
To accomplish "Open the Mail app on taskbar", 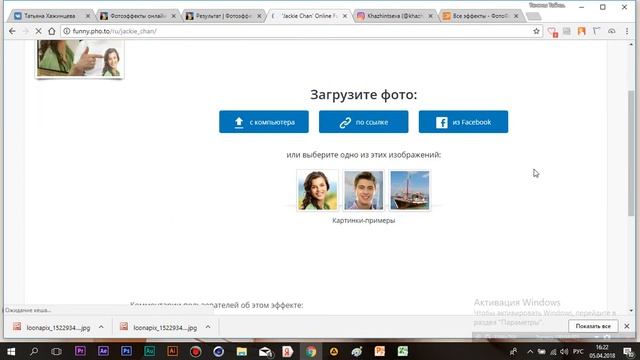I will (265, 351).
